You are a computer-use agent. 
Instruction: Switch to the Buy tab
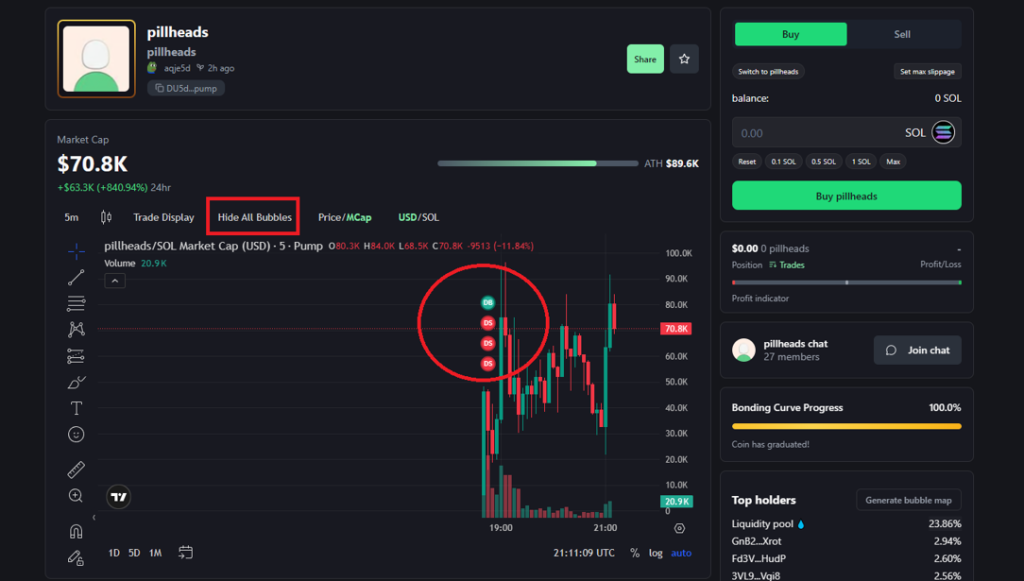pos(791,34)
